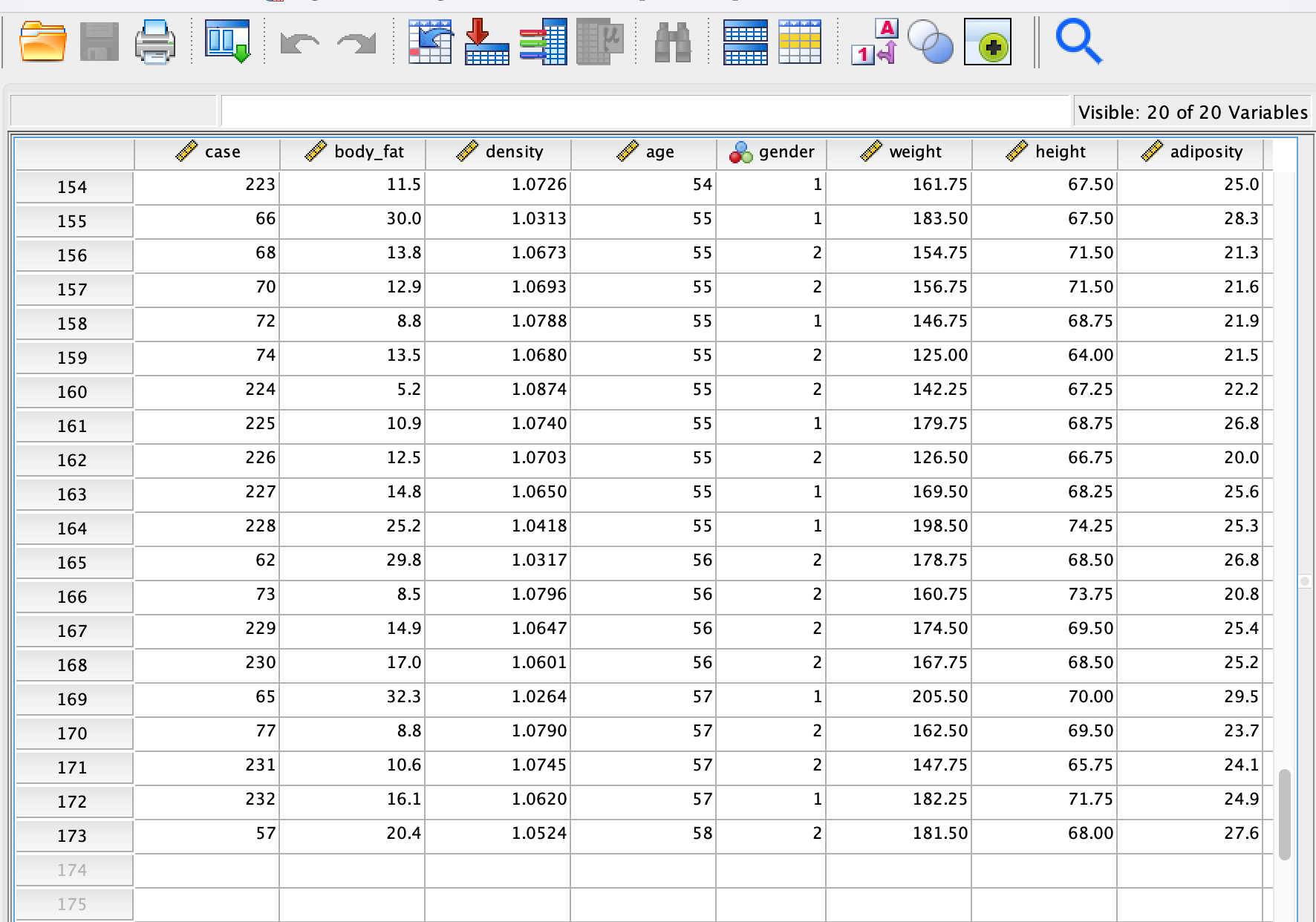The height and width of the screenshot is (922, 1316).
Task: Insert a new variable column
Action: [798, 43]
